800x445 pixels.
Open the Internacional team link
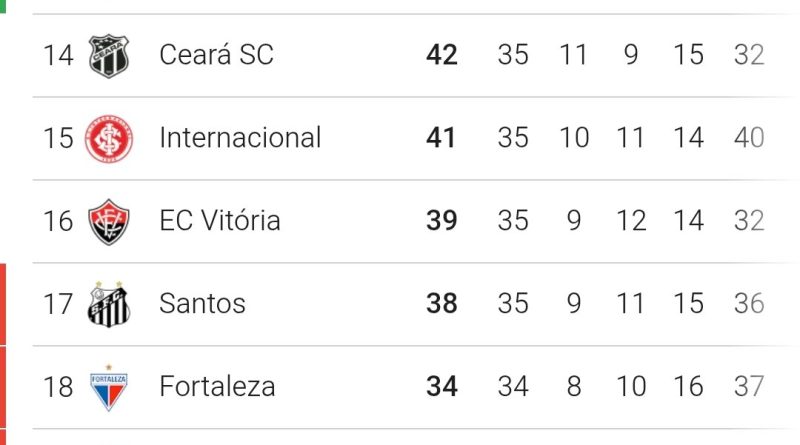point(240,138)
